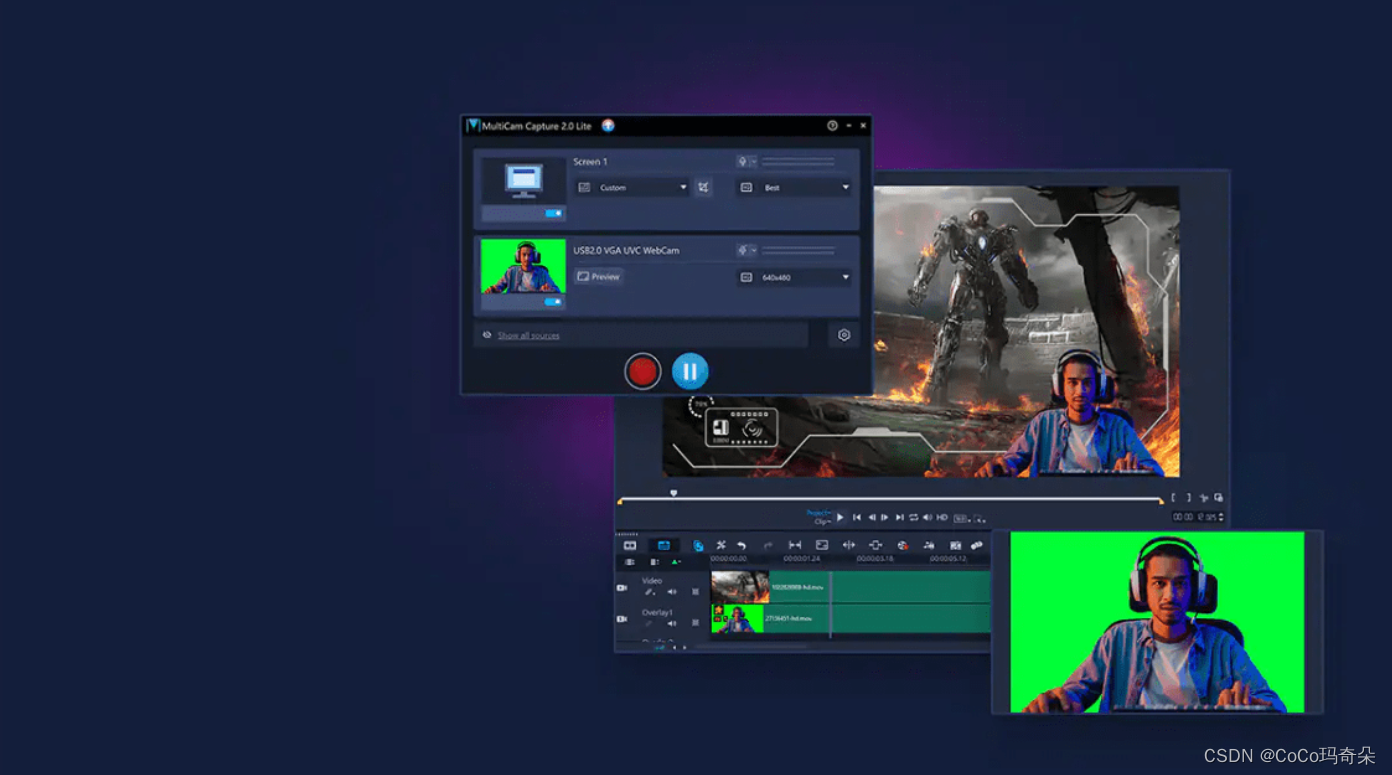Mute the Video track audio
The width and height of the screenshot is (1392, 775).
click(672, 592)
